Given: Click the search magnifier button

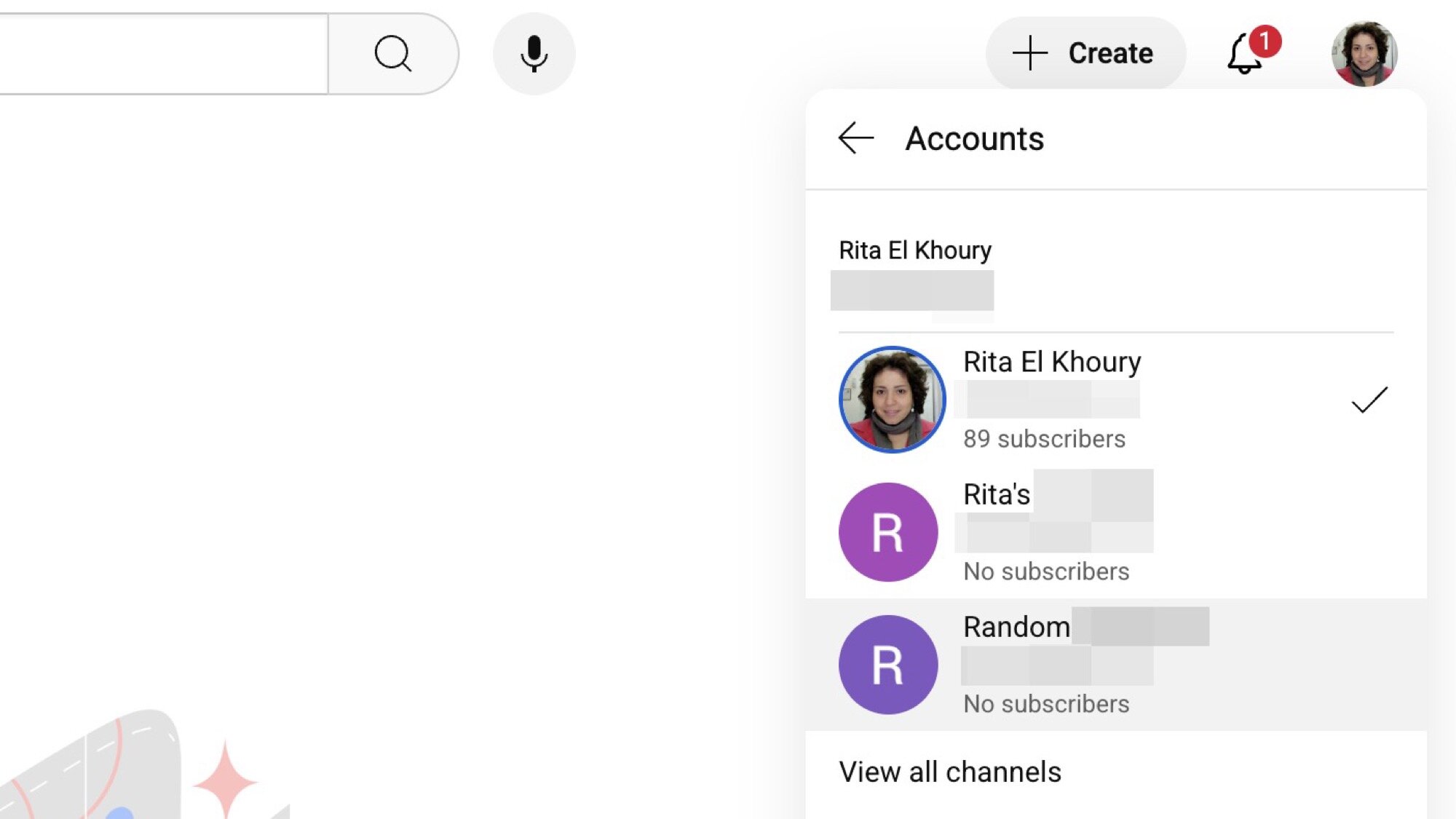Looking at the screenshot, I should pos(393,54).
